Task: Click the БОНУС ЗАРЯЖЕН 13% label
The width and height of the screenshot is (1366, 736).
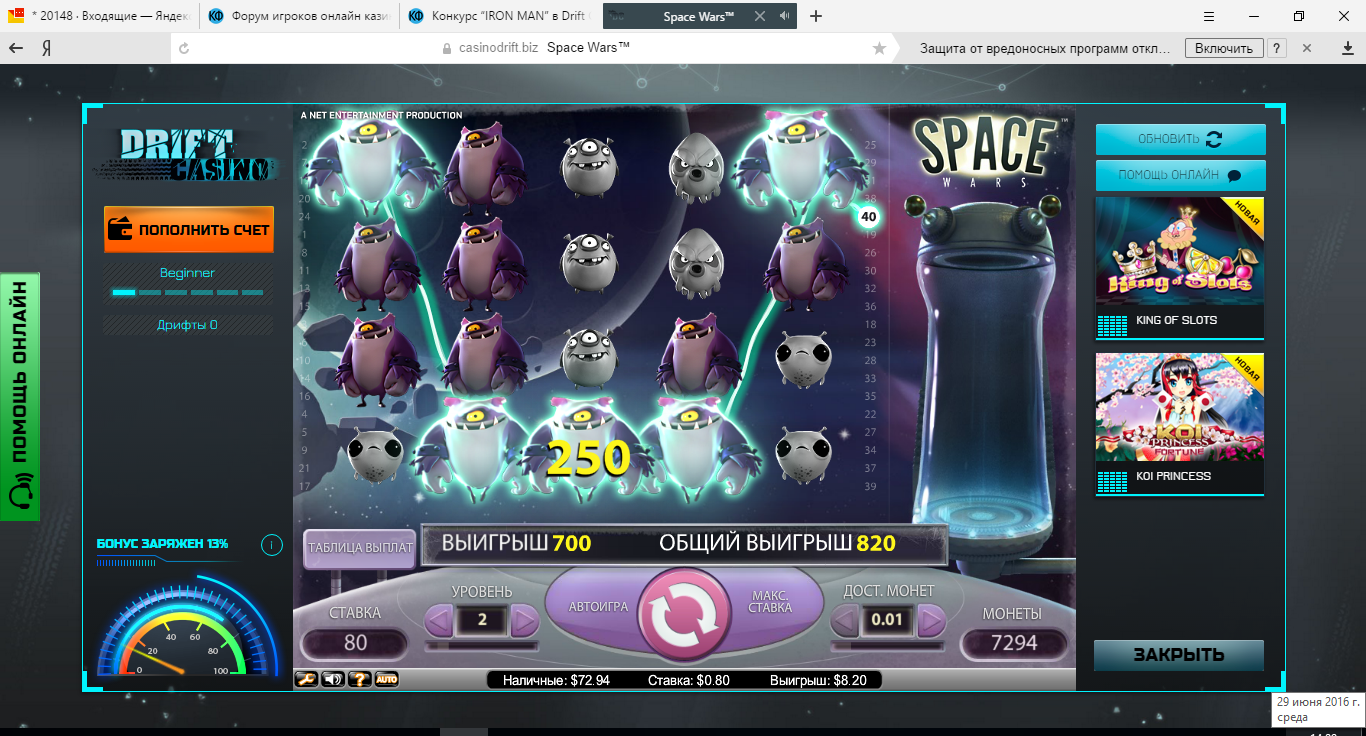Action: pyautogui.click(x=162, y=544)
